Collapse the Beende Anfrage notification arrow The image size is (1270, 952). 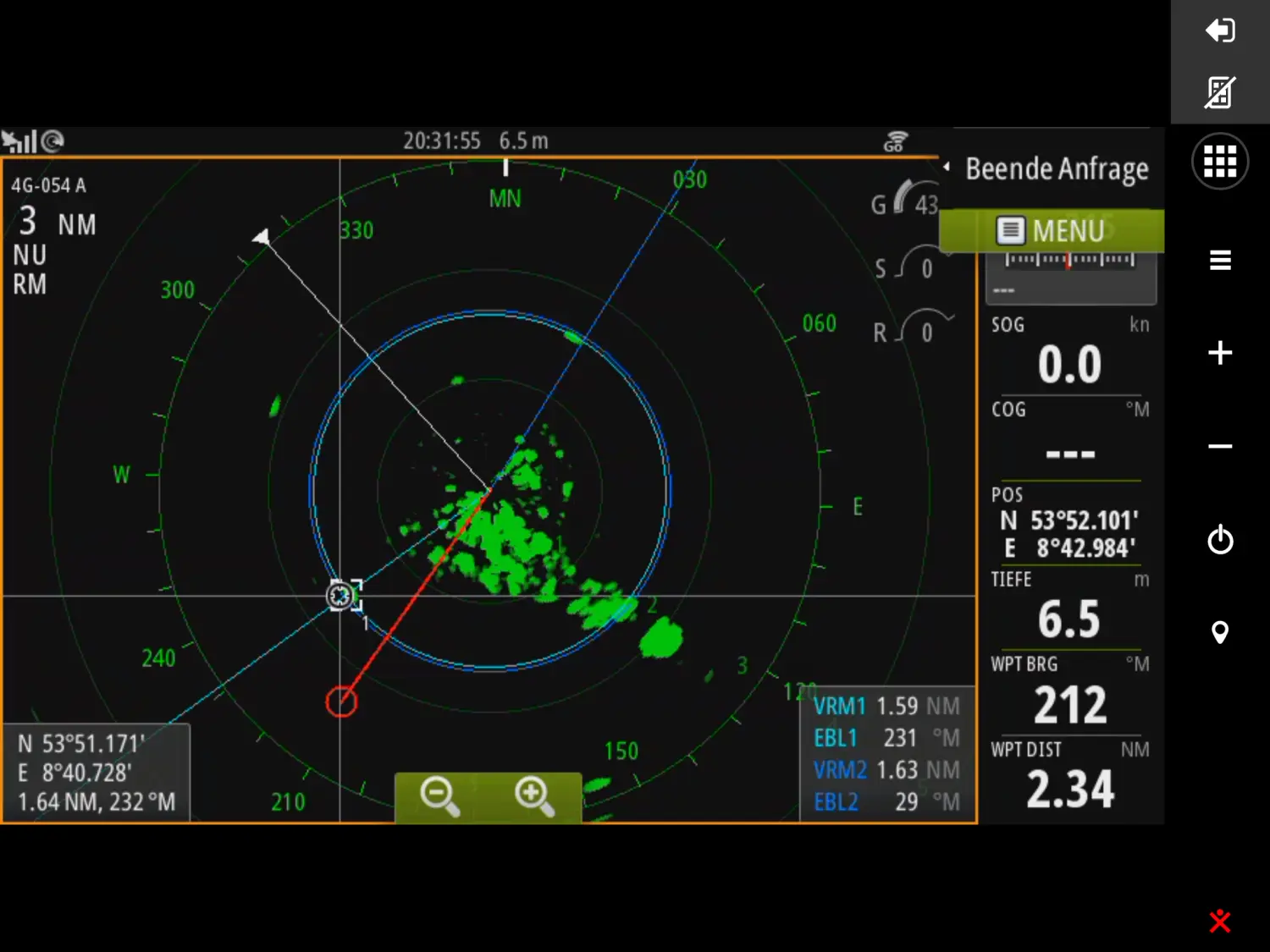[947, 168]
